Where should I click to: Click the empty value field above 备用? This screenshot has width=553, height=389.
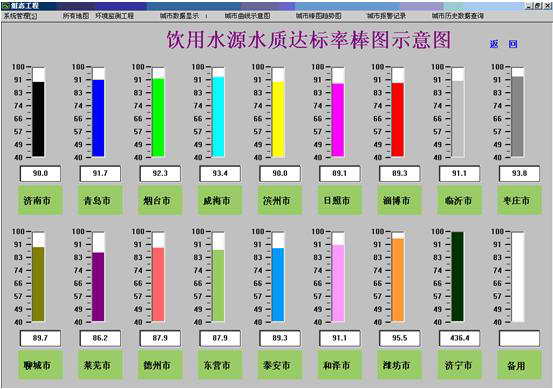[519, 338]
